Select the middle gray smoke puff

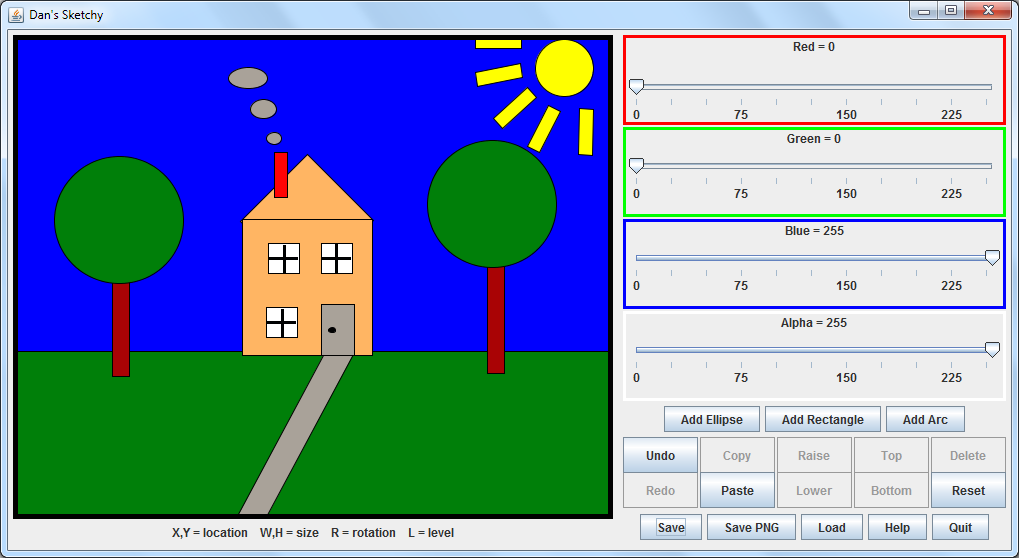pos(263,109)
